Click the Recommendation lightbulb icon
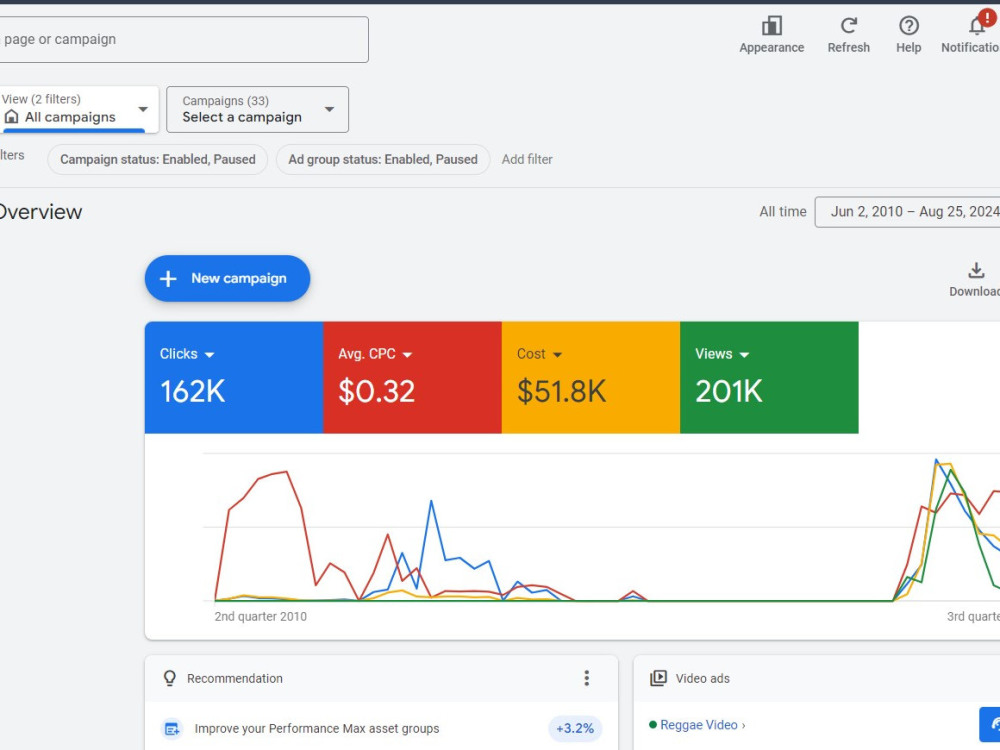 [170, 678]
